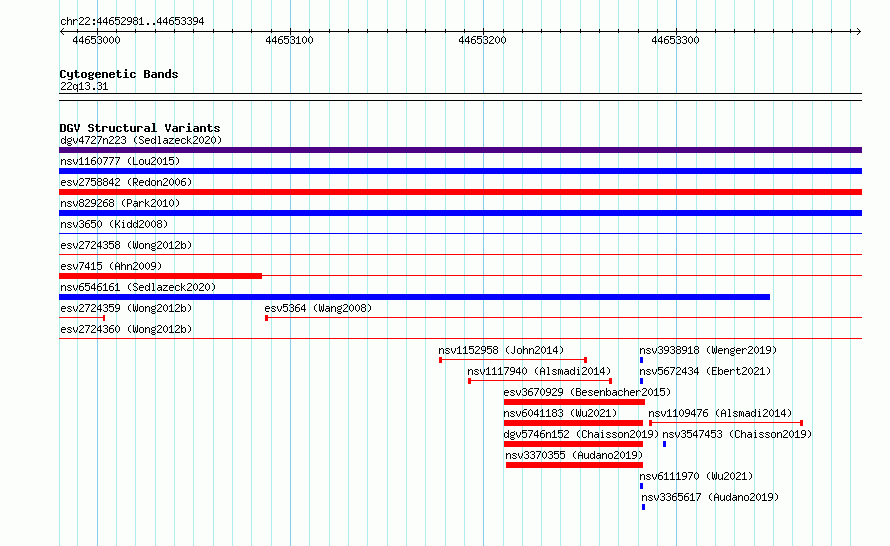
Task: Open the esv7415 (Ahn2009) label
Action: tap(111, 266)
